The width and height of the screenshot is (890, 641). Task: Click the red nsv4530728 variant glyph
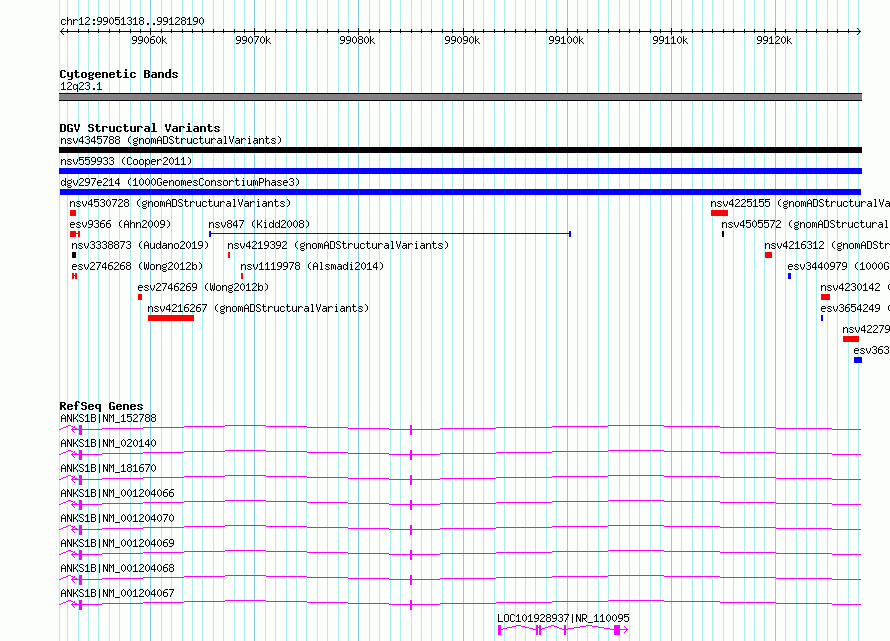(x=73, y=213)
